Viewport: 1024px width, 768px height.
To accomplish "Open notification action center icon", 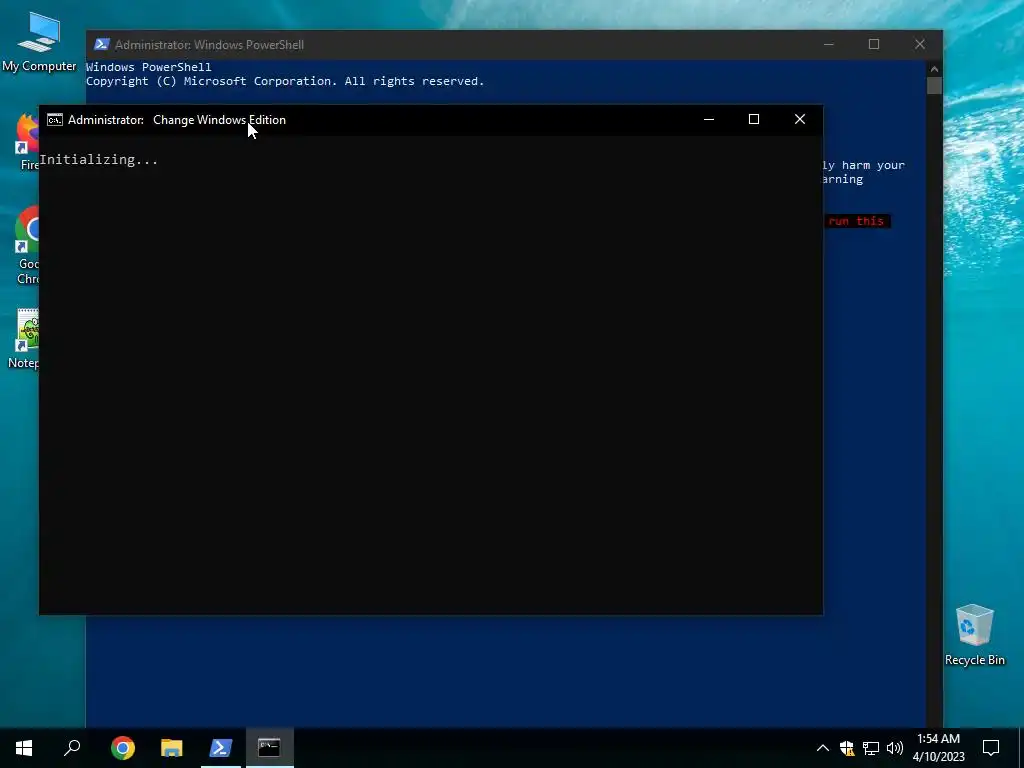I will [991, 748].
